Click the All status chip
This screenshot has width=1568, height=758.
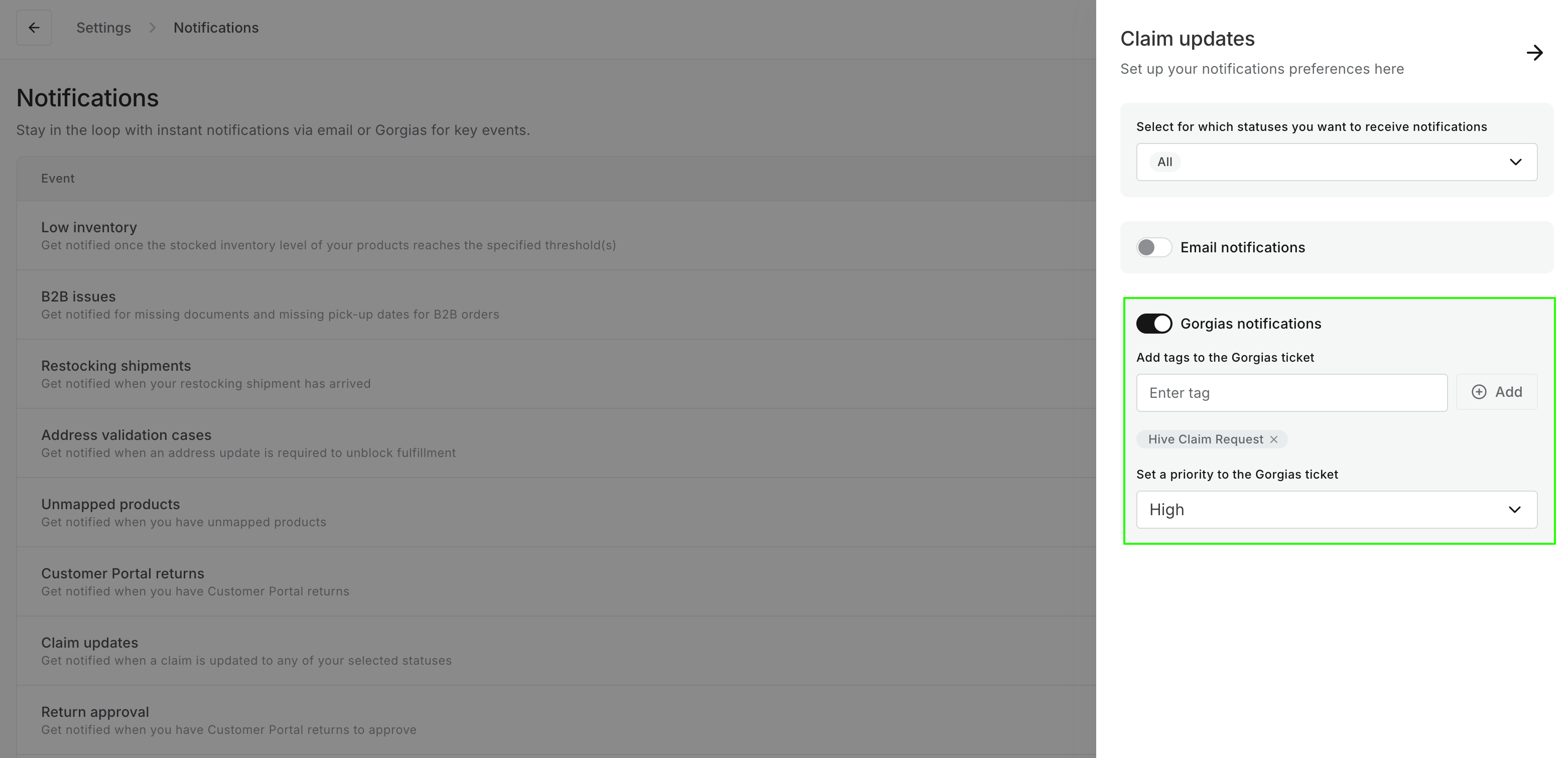[1164, 162]
